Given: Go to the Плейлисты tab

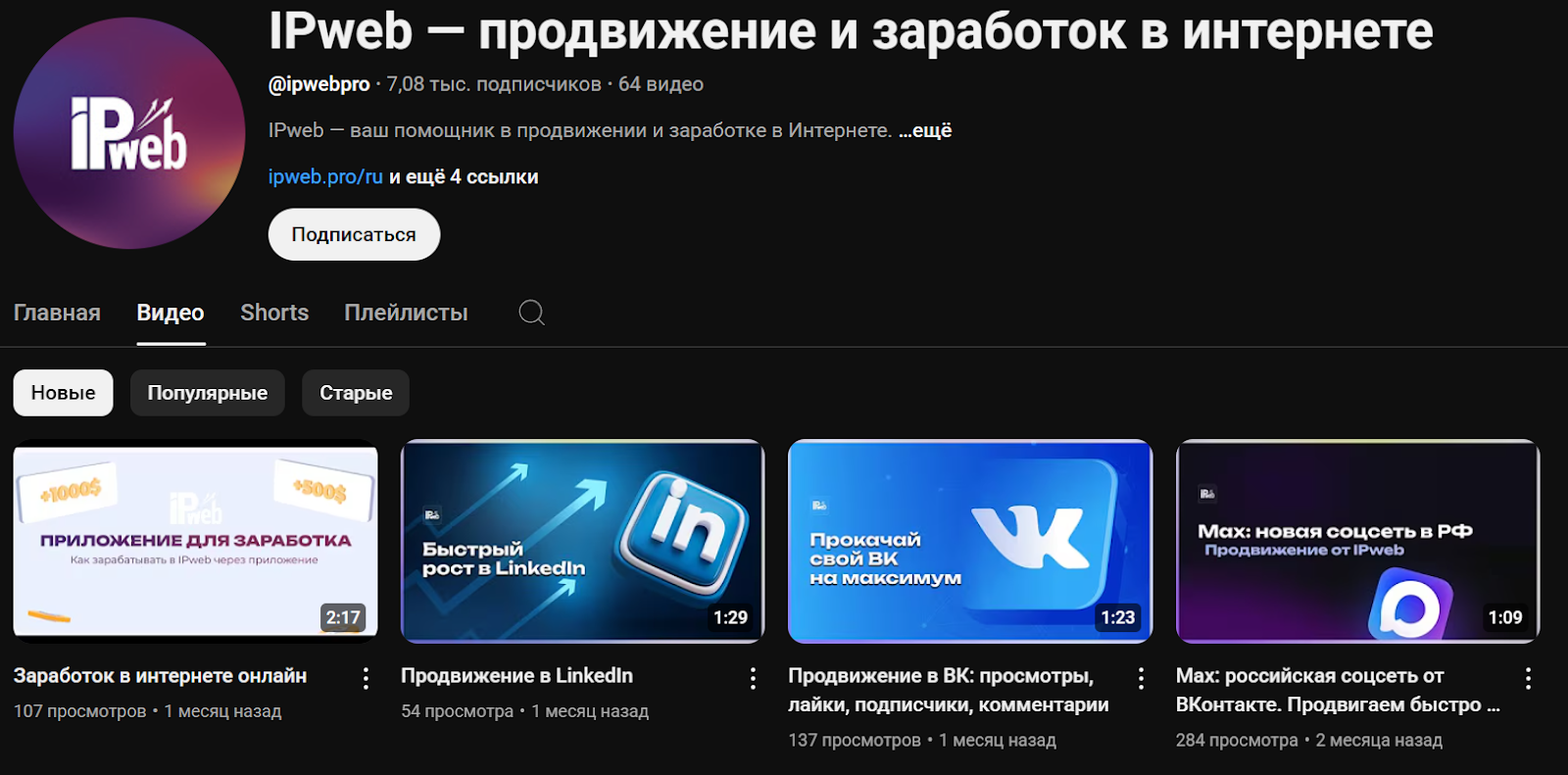Looking at the screenshot, I should 406,313.
